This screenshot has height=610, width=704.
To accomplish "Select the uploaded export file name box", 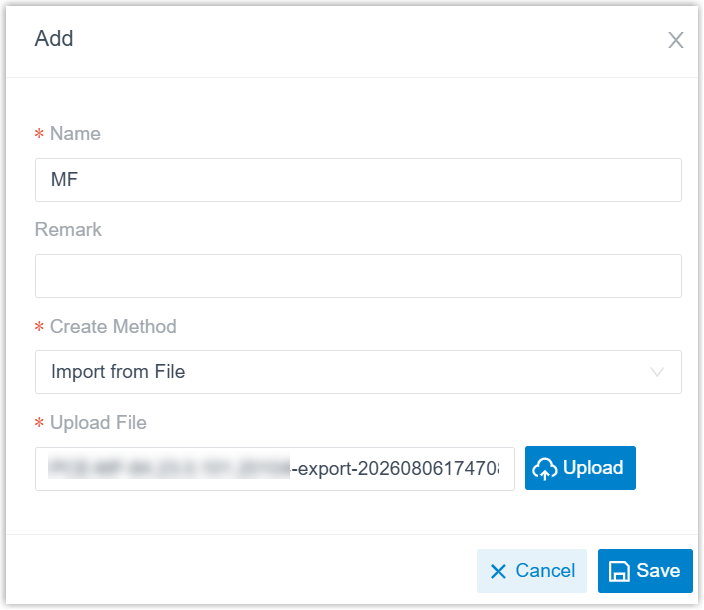I will tap(275, 469).
